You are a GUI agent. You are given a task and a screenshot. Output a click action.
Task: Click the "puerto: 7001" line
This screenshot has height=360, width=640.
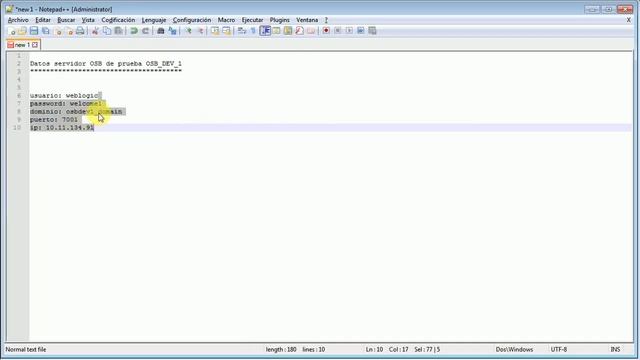[54, 120]
